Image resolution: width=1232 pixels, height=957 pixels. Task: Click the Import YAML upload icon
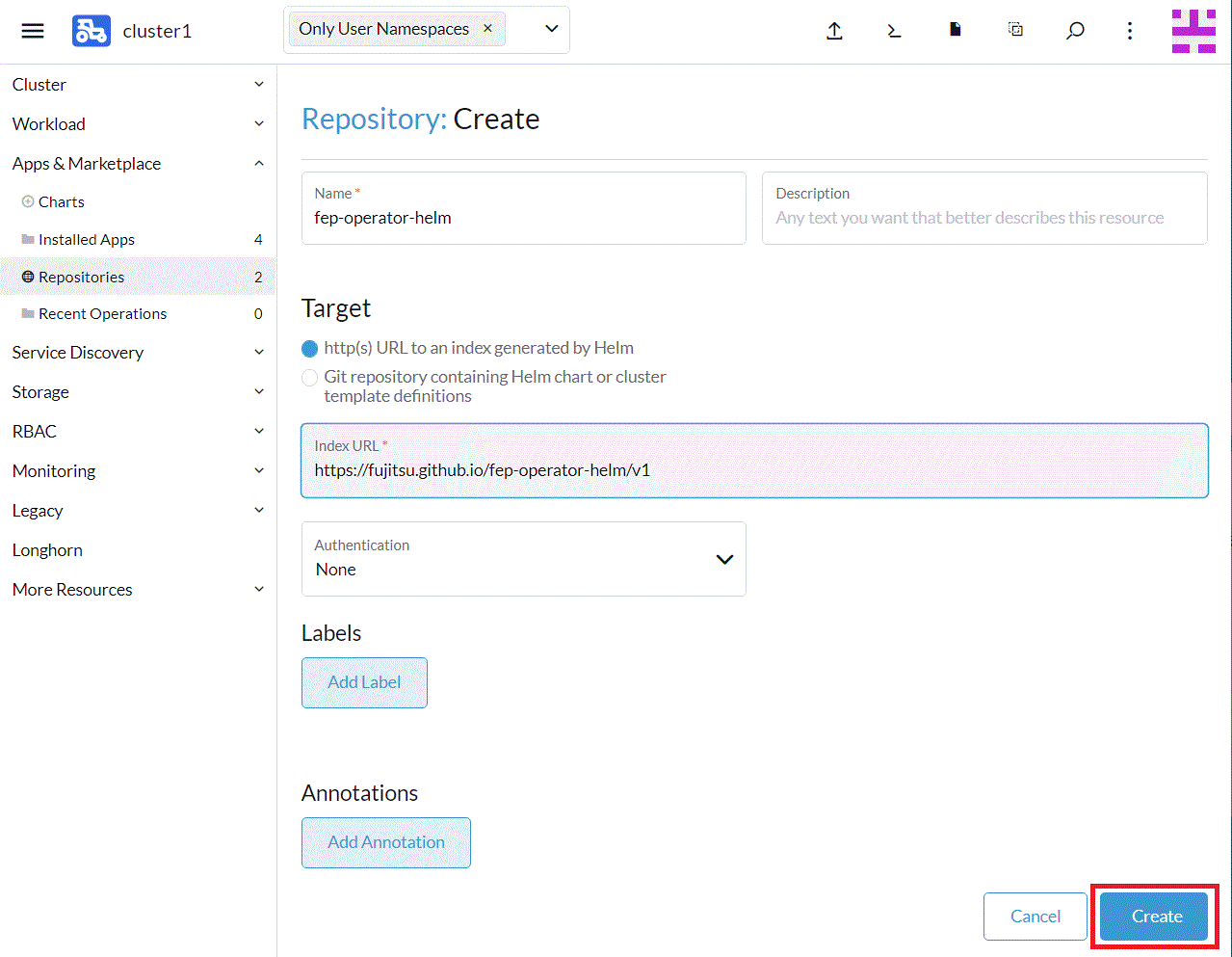click(x=834, y=31)
